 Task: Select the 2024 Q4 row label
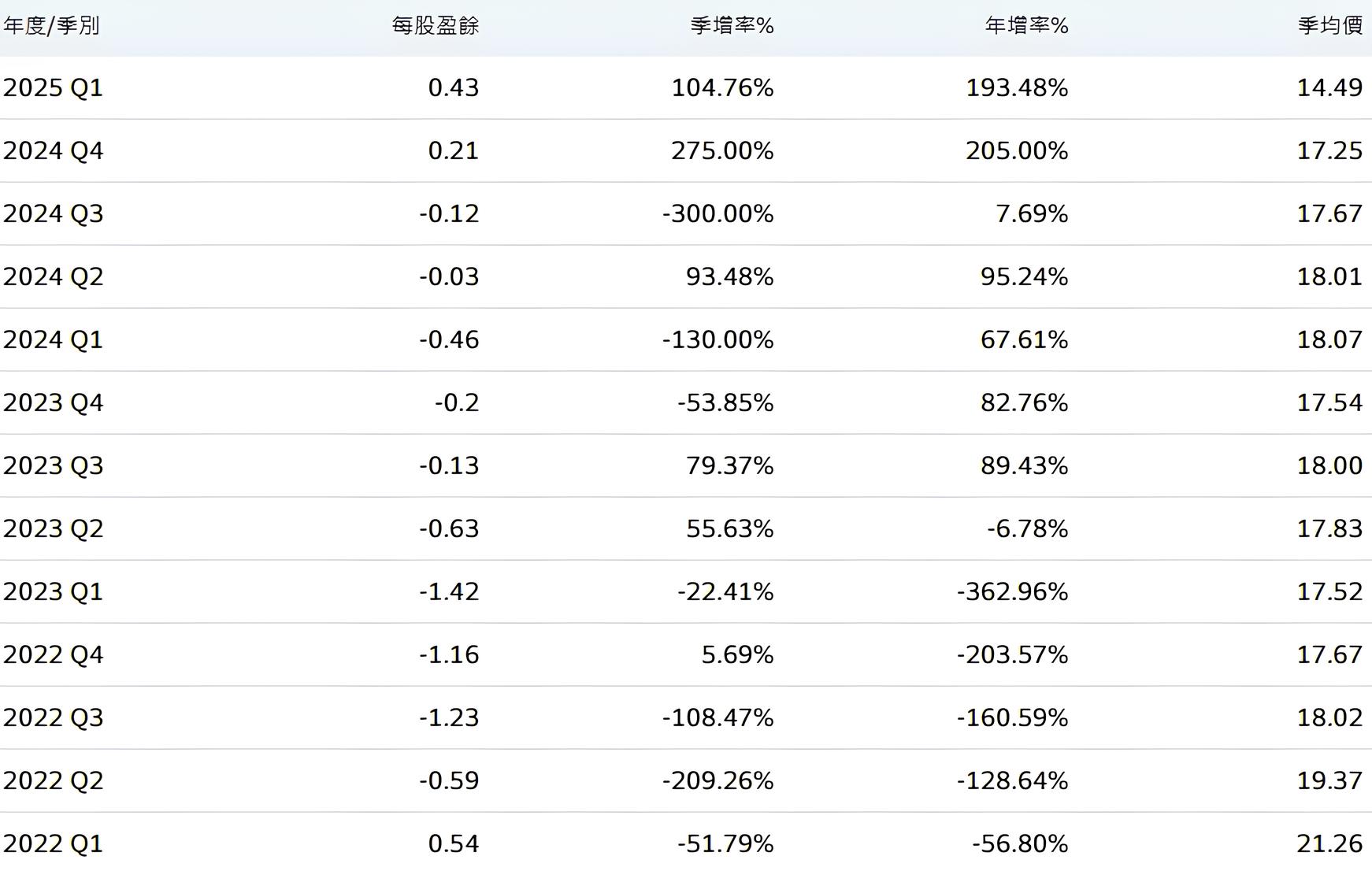pyautogui.click(x=54, y=150)
